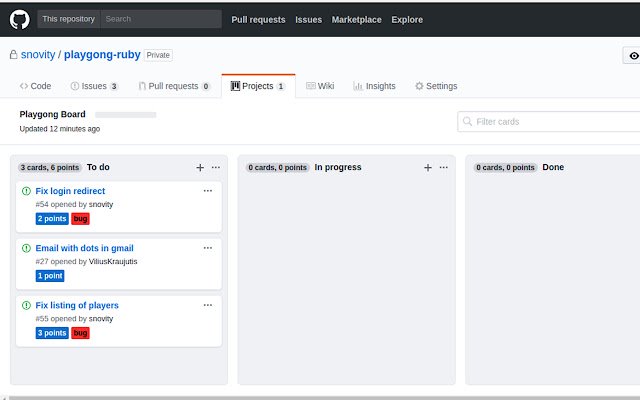Click Done '0 cards, 0 points' counter
Image resolution: width=640 pixels, height=400 pixels.
point(505,167)
